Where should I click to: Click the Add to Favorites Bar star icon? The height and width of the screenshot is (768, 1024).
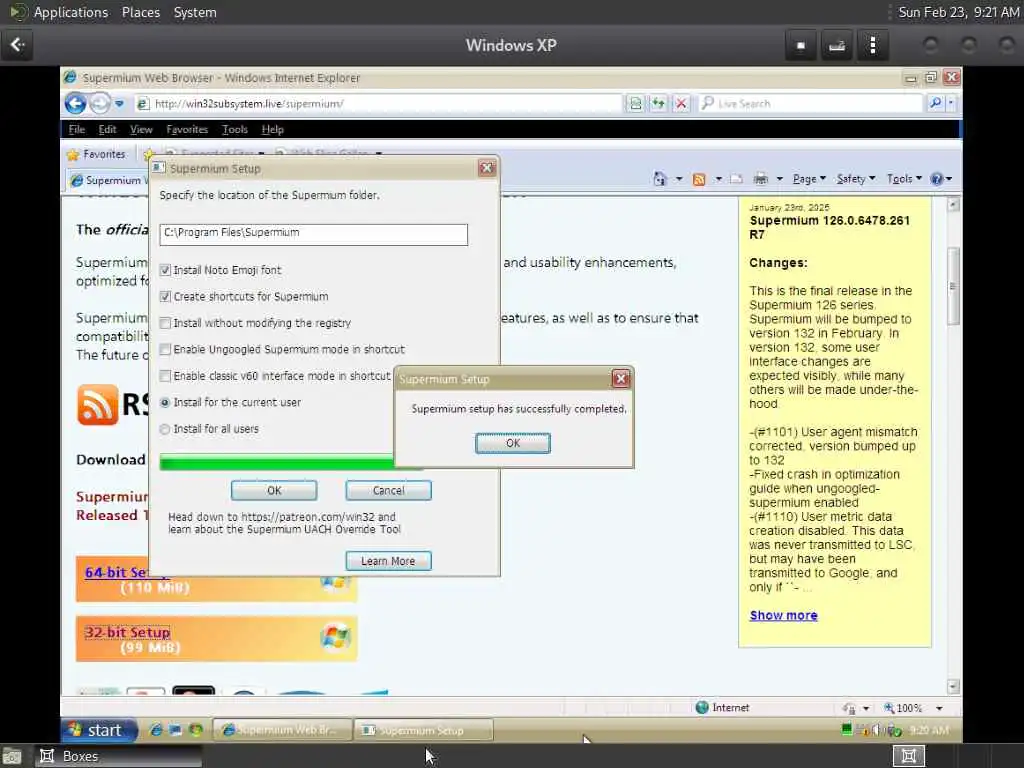click(x=148, y=155)
